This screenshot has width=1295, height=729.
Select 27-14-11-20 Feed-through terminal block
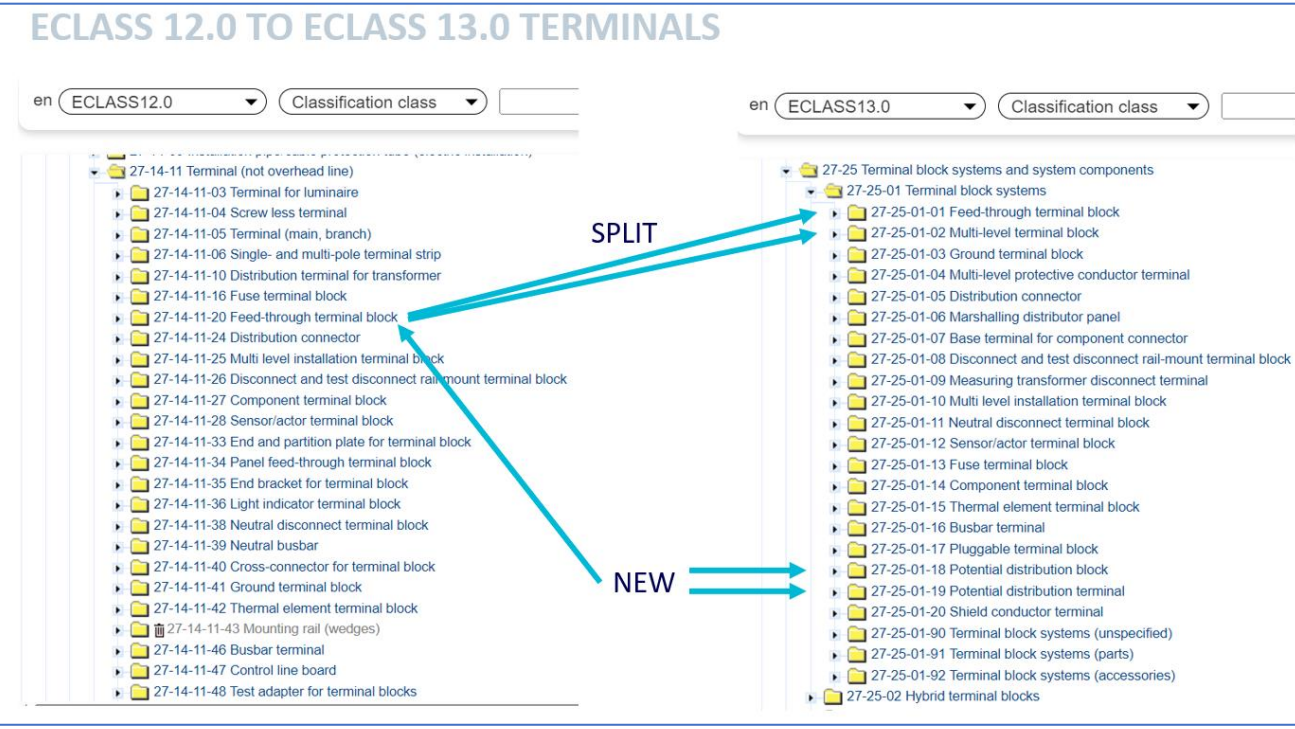[x=275, y=317]
